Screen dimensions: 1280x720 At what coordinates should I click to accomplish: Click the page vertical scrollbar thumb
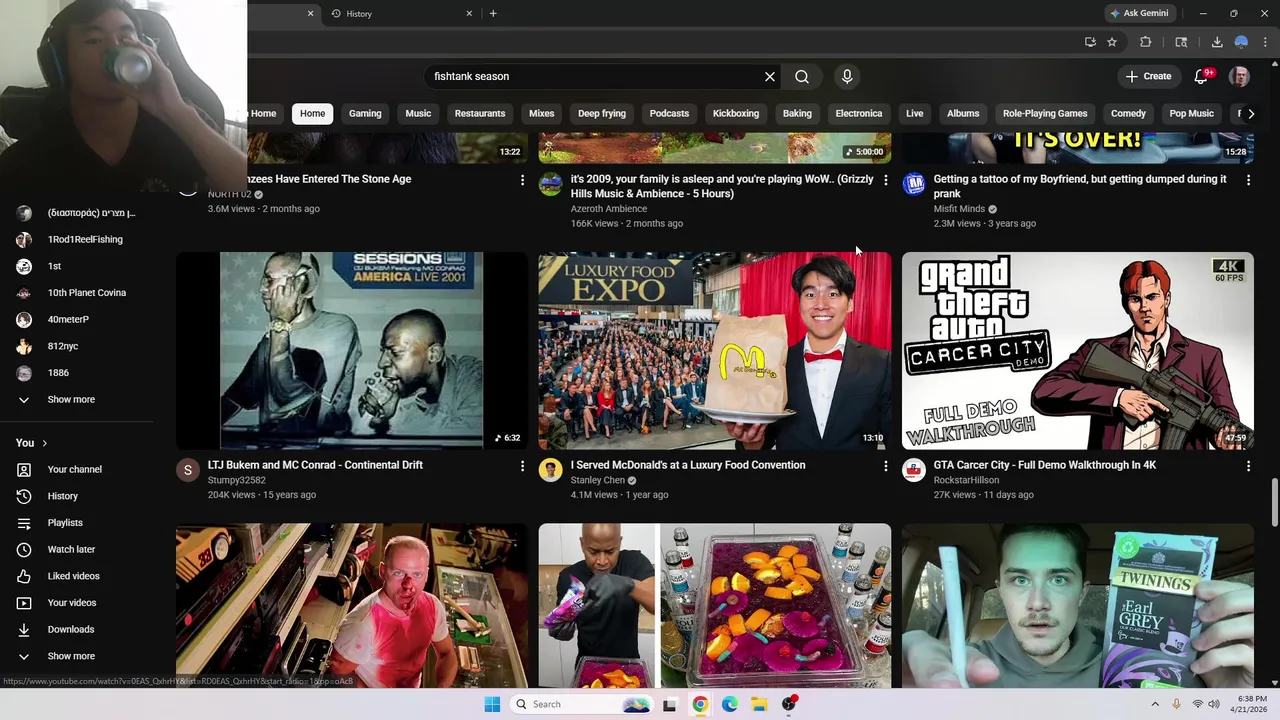coord(1274,501)
